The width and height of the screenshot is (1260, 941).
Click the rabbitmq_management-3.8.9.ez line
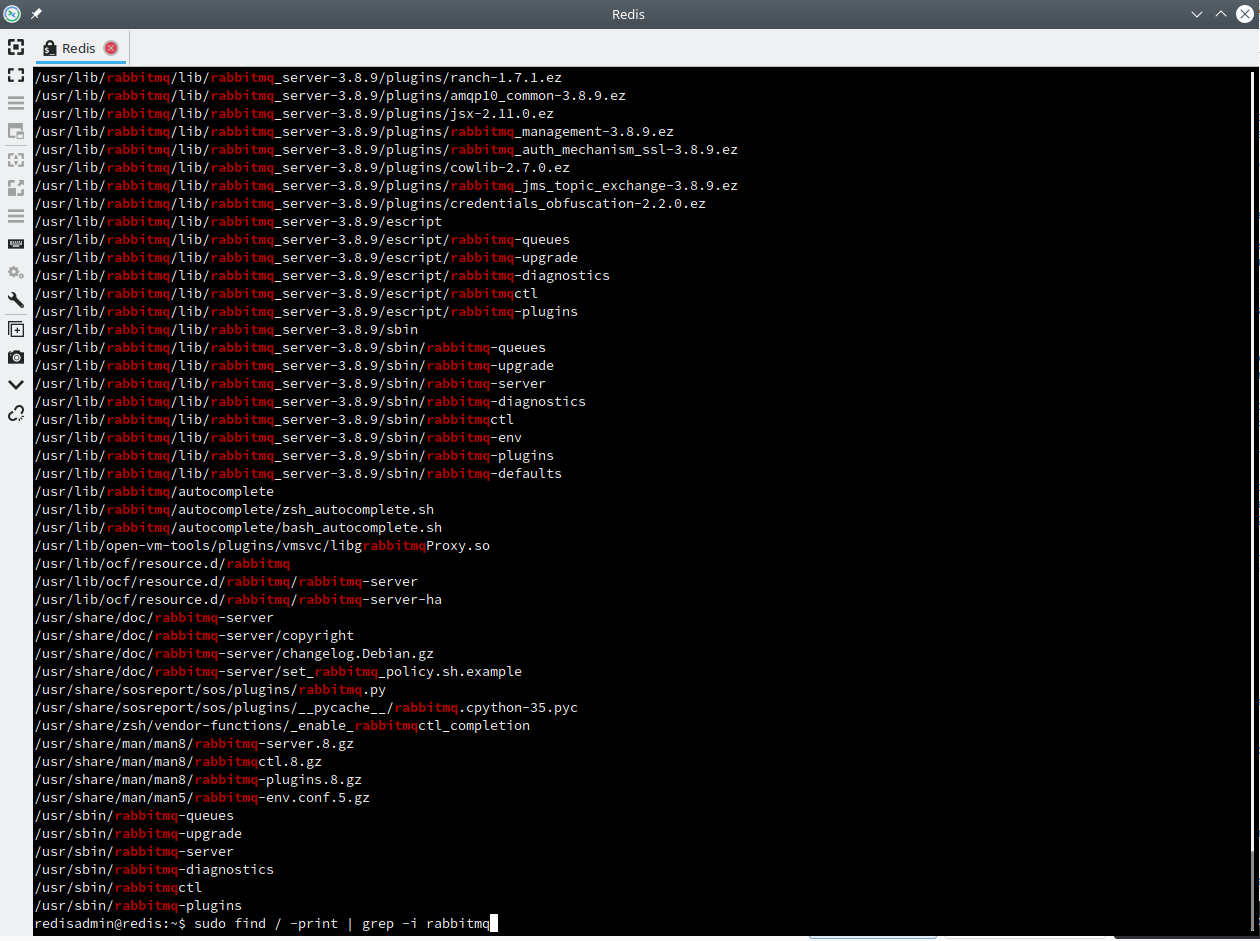point(354,131)
